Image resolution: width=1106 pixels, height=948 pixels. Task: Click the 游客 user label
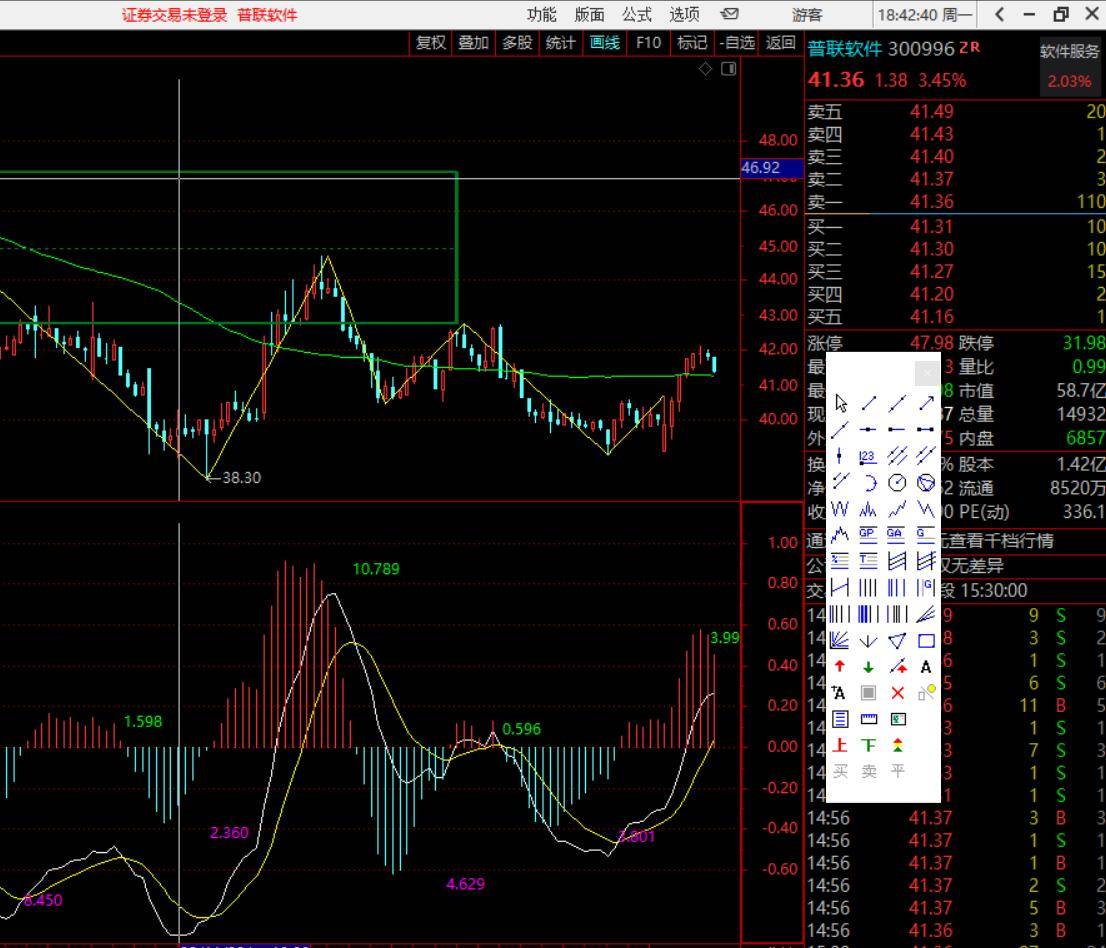pyautogui.click(x=807, y=15)
